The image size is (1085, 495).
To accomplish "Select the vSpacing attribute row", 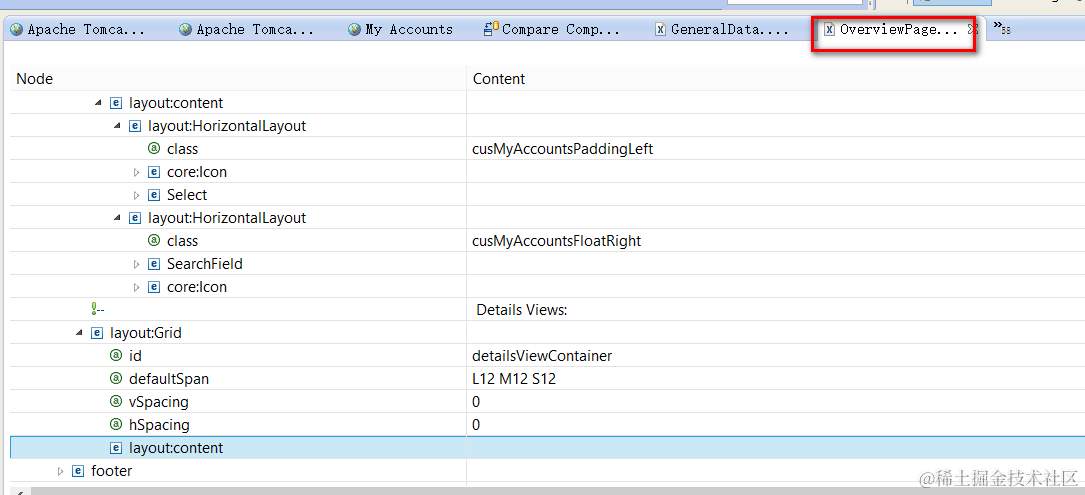I will [547, 402].
